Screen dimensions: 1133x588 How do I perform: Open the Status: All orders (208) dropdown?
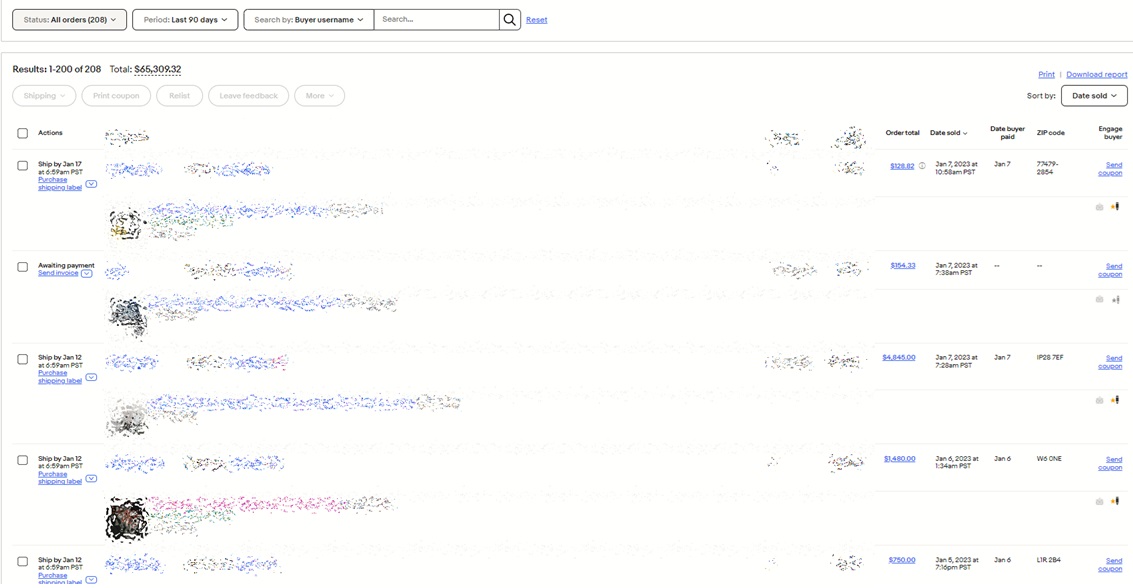click(x=69, y=20)
